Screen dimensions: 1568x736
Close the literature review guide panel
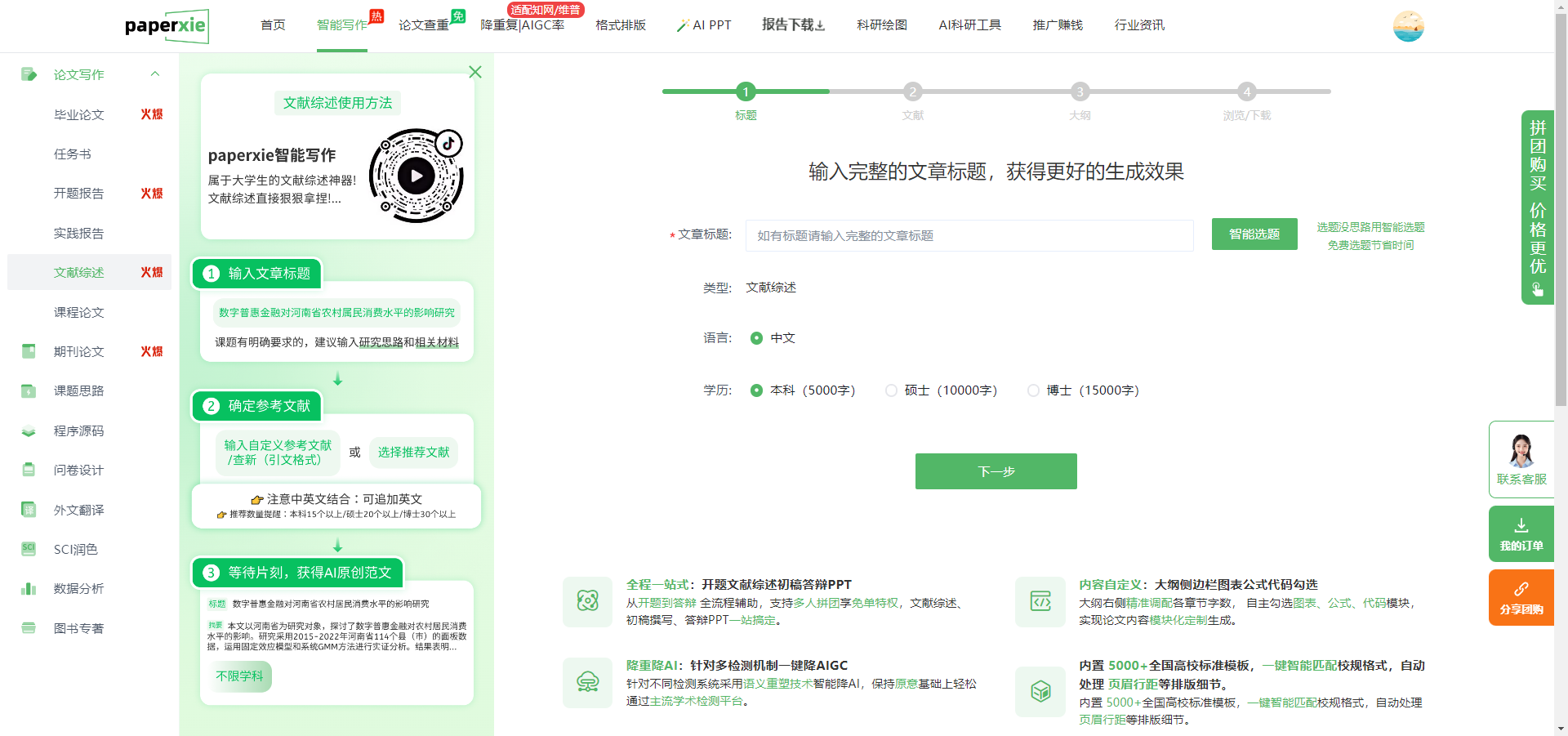(x=475, y=72)
